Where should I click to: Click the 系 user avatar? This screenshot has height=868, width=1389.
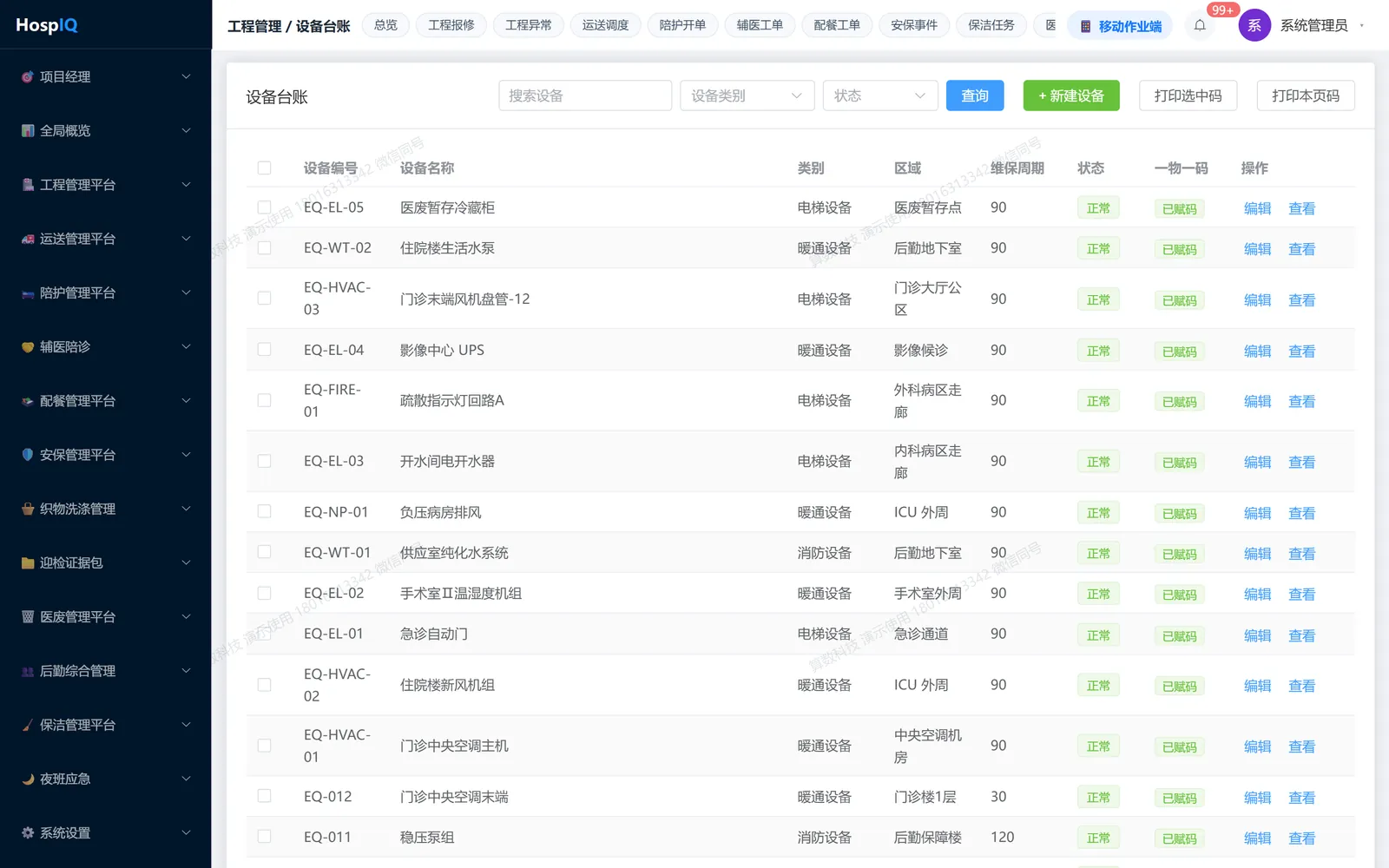(1254, 25)
